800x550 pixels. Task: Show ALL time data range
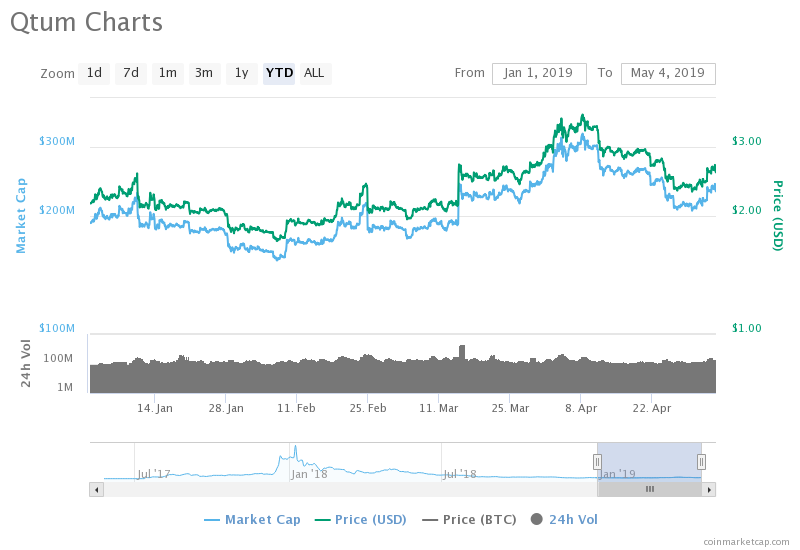click(x=315, y=73)
